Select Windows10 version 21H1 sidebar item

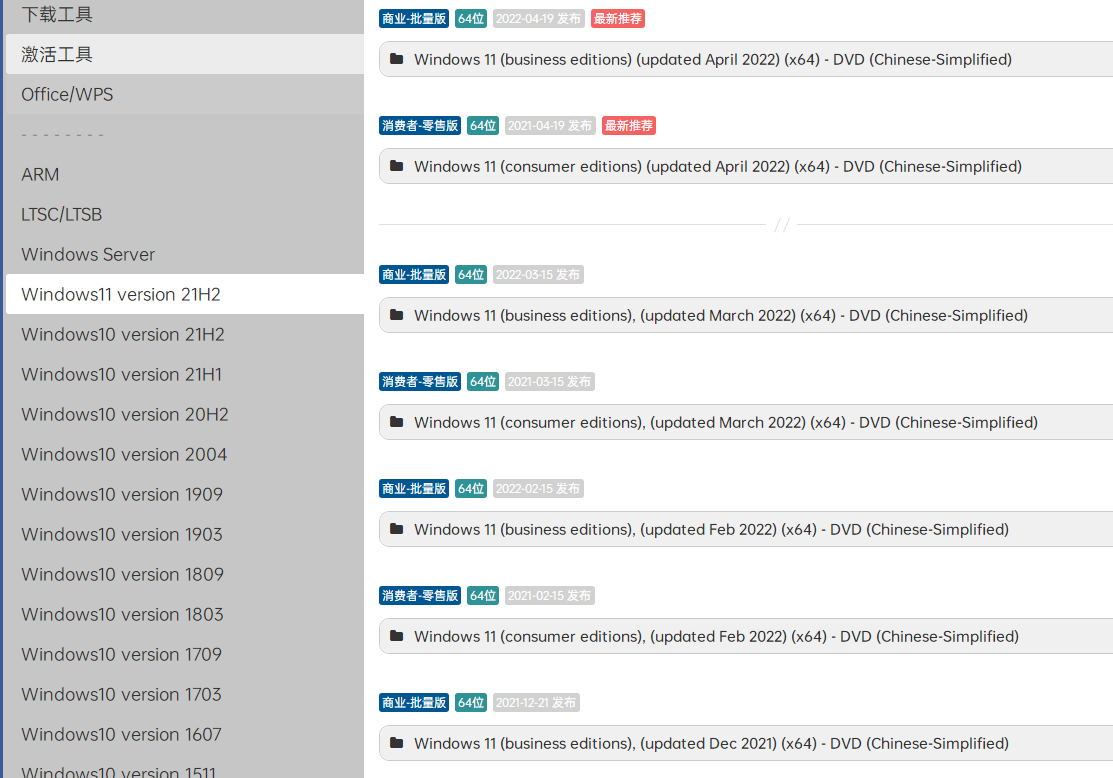[185, 374]
